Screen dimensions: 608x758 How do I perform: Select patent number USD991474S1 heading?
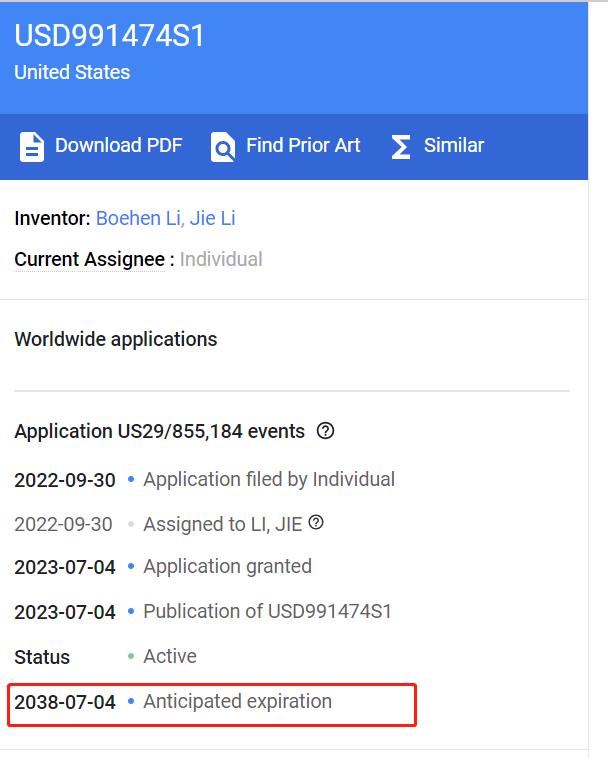109,36
